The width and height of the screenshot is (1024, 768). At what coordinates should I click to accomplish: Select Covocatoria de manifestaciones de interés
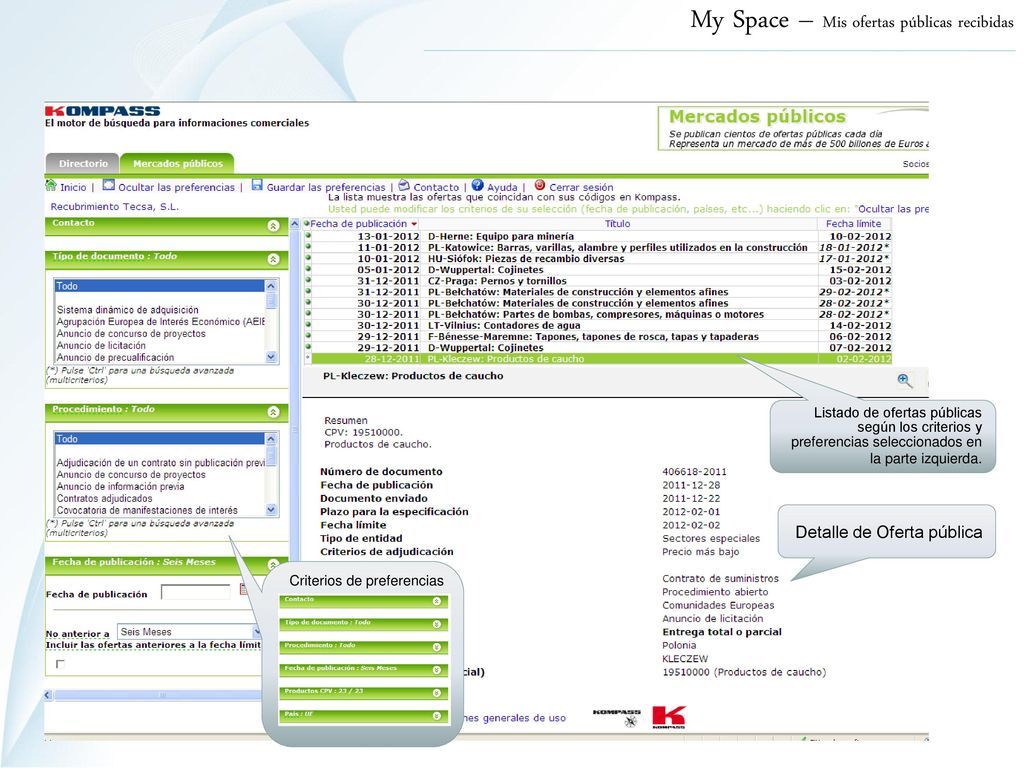point(147,510)
